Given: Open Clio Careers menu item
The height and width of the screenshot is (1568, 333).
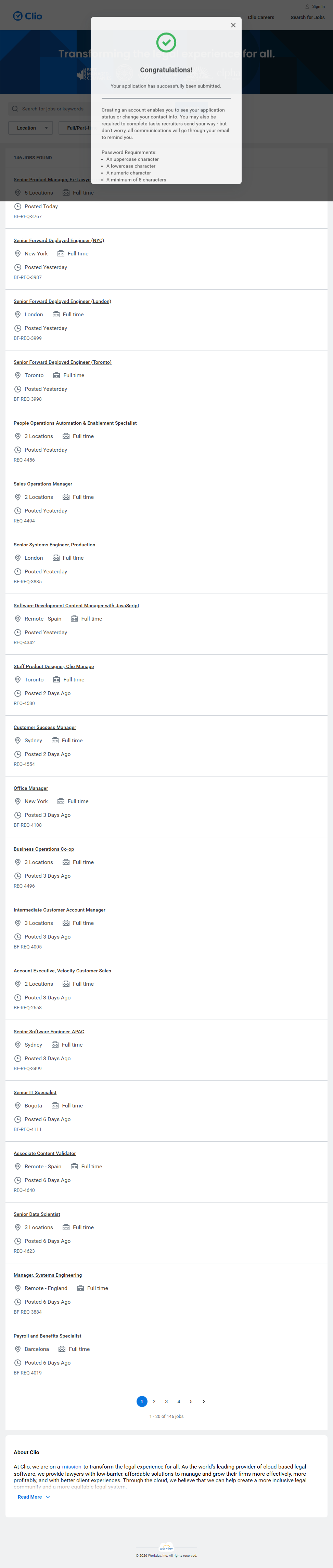Looking at the screenshot, I should [x=260, y=18].
